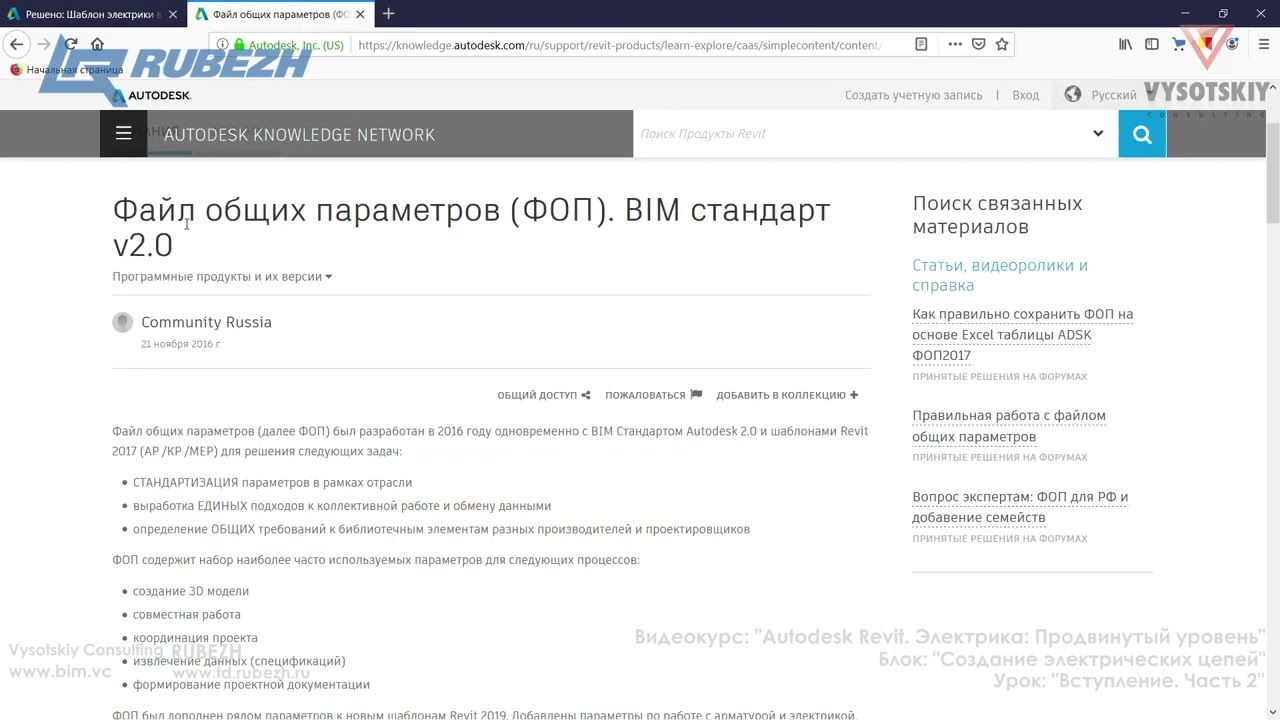Open the Knowledge Network hamburger menu
This screenshot has height=720, width=1280.
[123, 133]
